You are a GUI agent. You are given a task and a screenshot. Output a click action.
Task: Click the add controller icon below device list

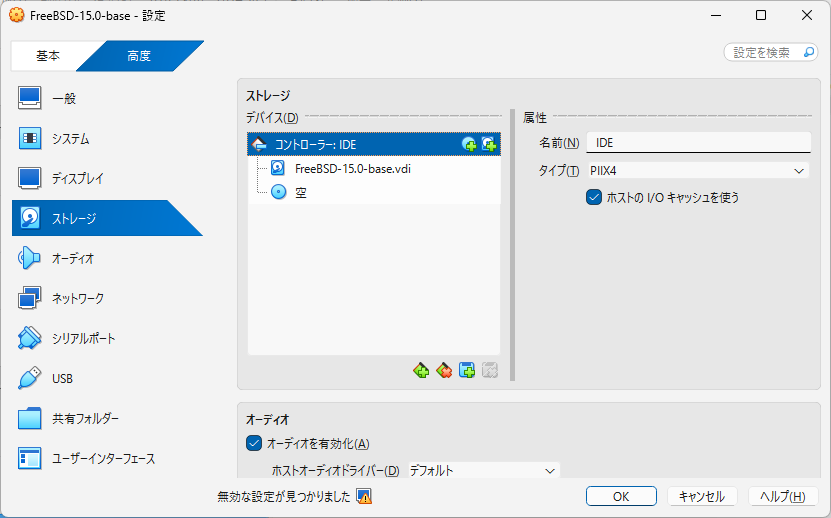pos(421,370)
